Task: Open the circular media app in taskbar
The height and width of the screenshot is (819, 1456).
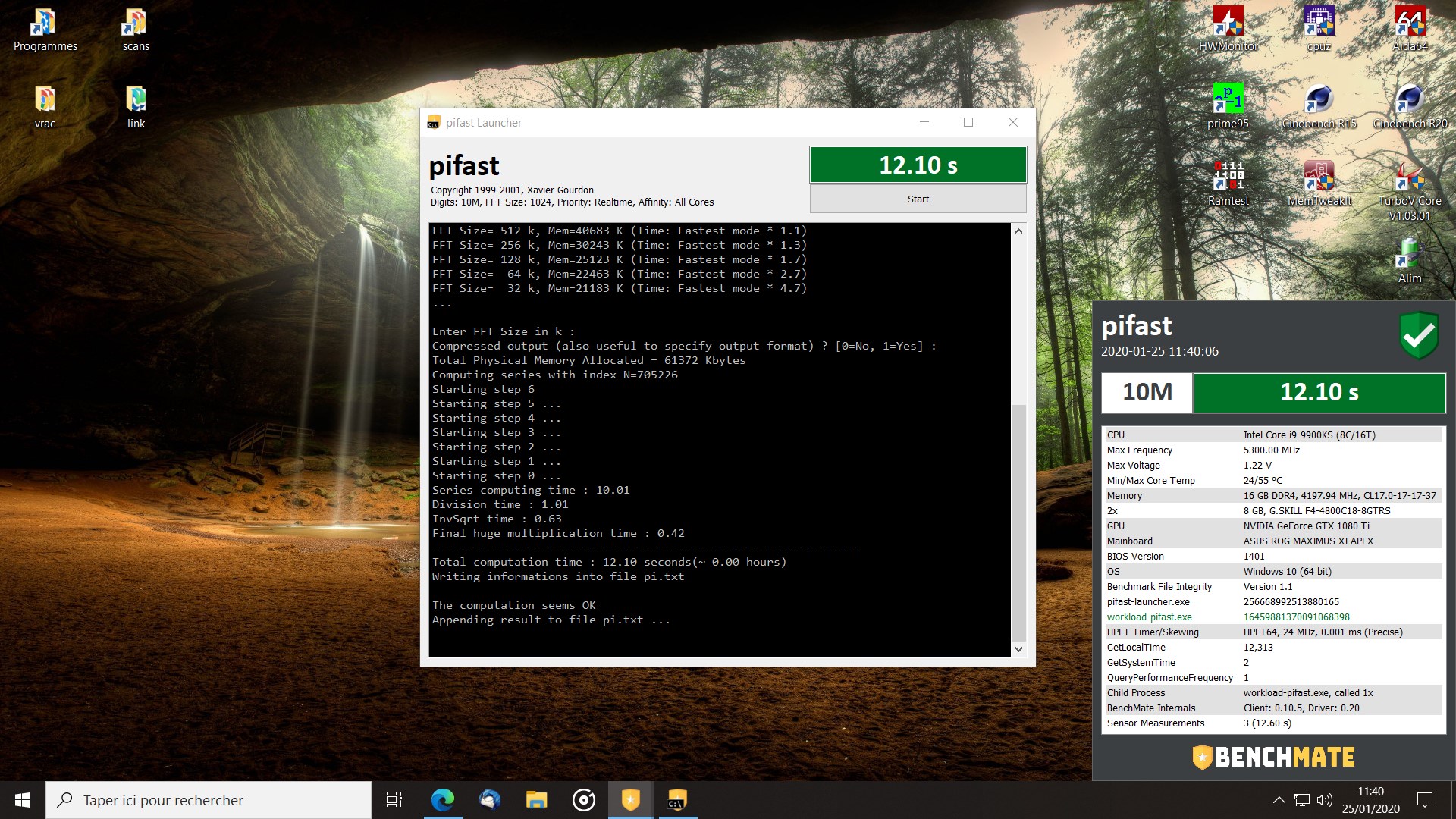Action: tap(583, 800)
